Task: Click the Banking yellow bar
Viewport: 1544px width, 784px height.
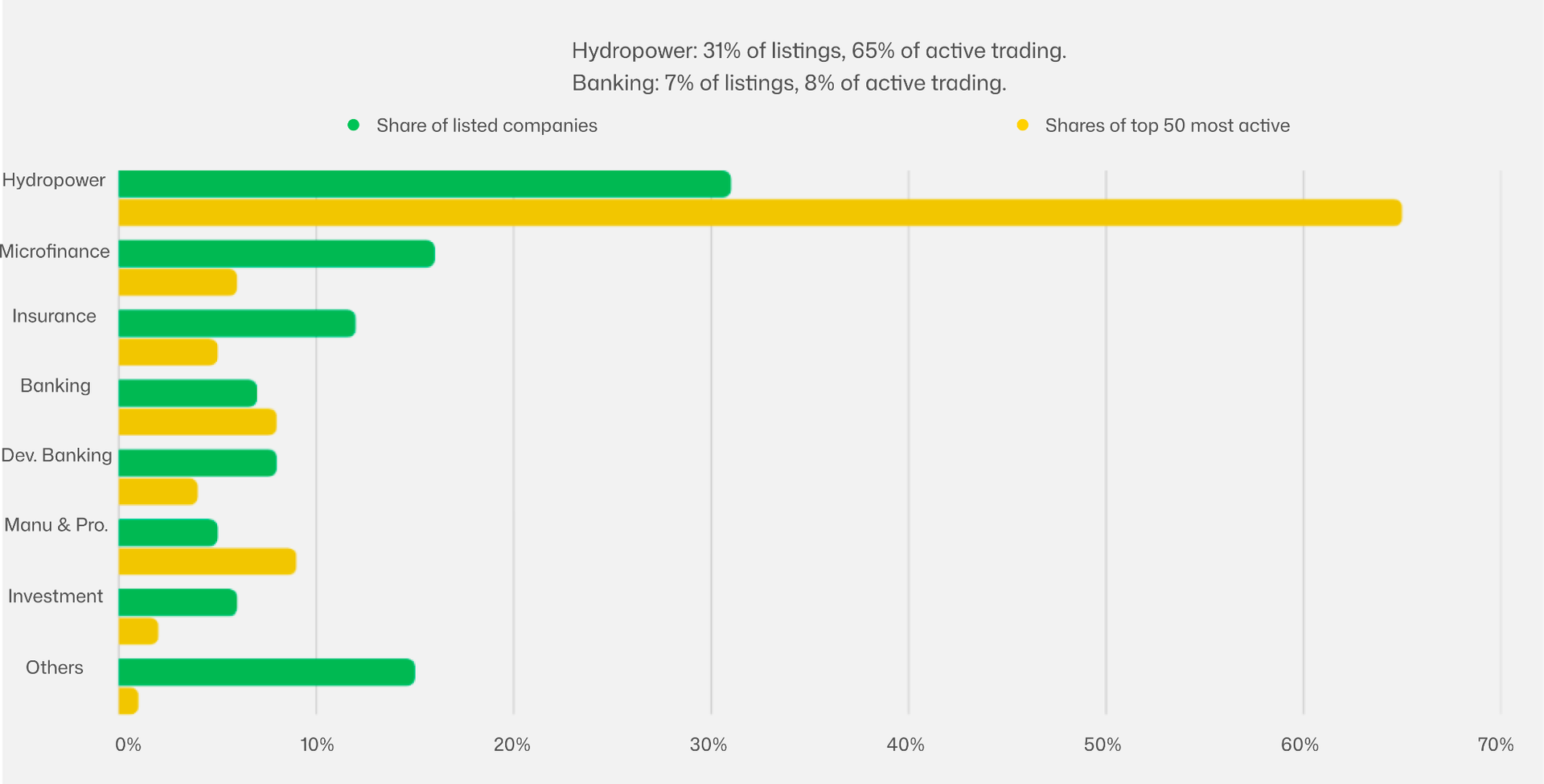Action: [197, 422]
